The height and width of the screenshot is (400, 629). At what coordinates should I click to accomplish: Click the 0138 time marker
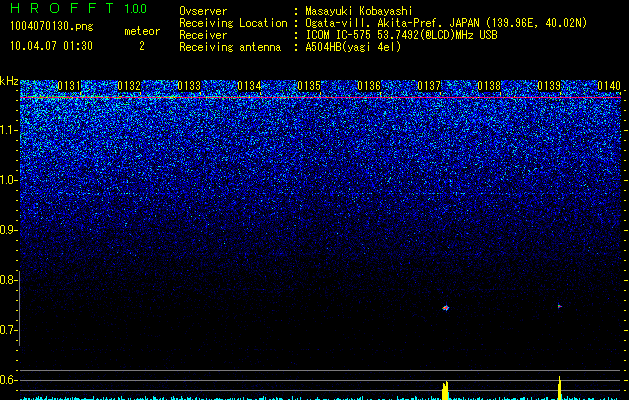(489, 86)
